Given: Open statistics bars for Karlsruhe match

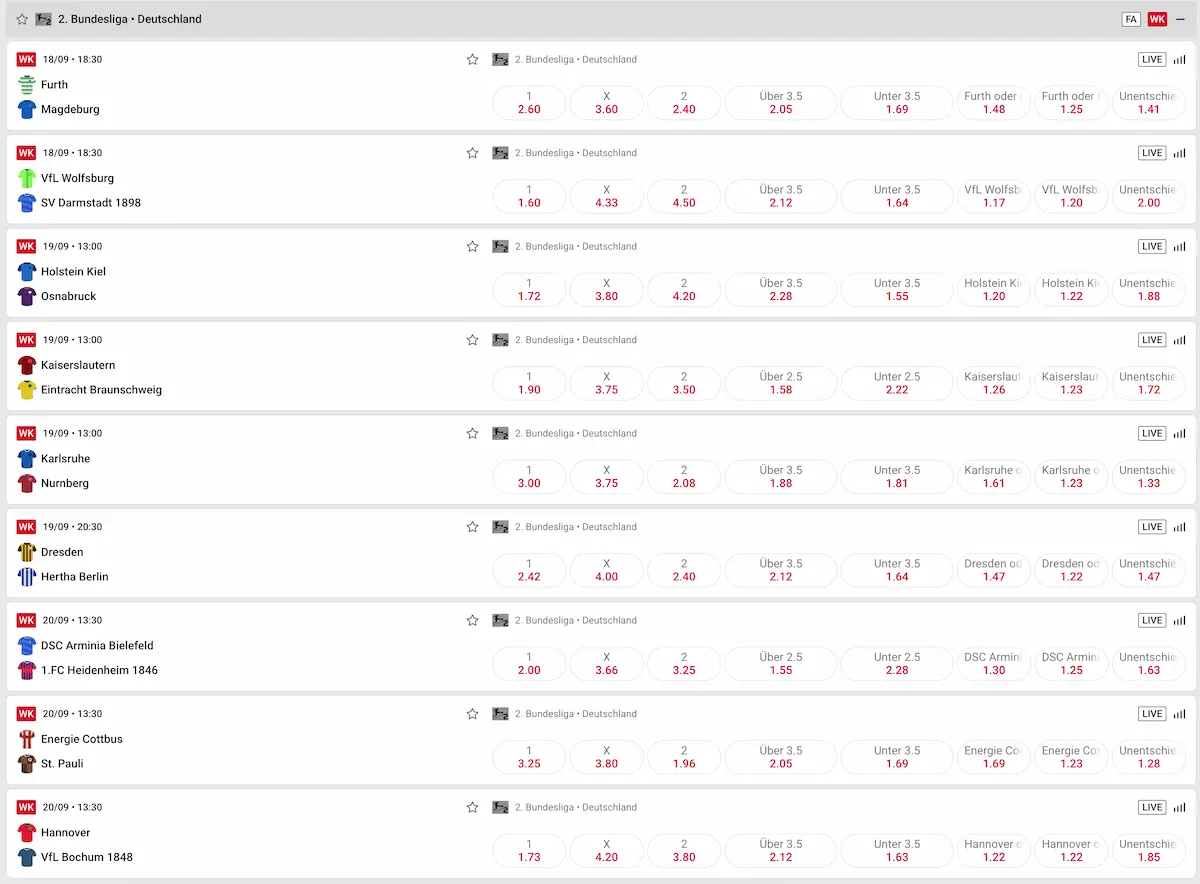Looking at the screenshot, I should [1179, 434].
